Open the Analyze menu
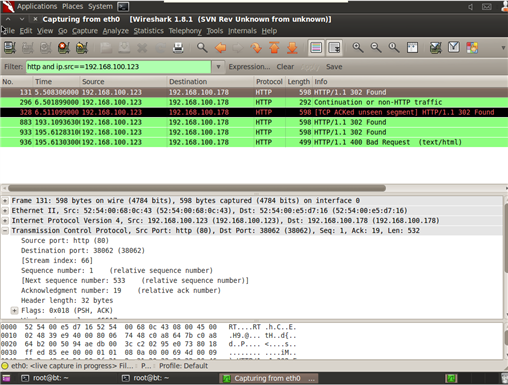Viewport: 508px width, 385px height. click(x=116, y=31)
